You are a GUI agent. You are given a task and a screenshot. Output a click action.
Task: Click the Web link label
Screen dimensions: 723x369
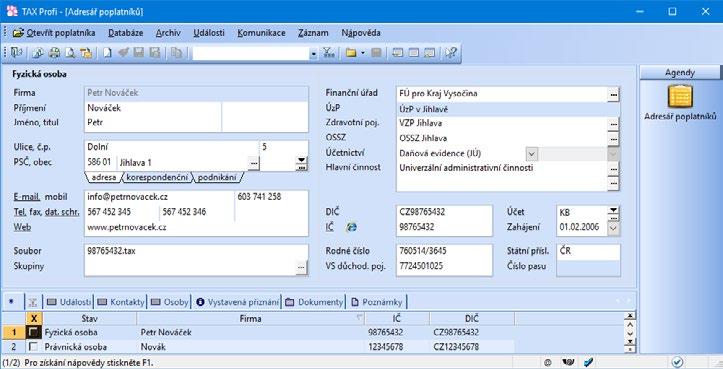22,227
